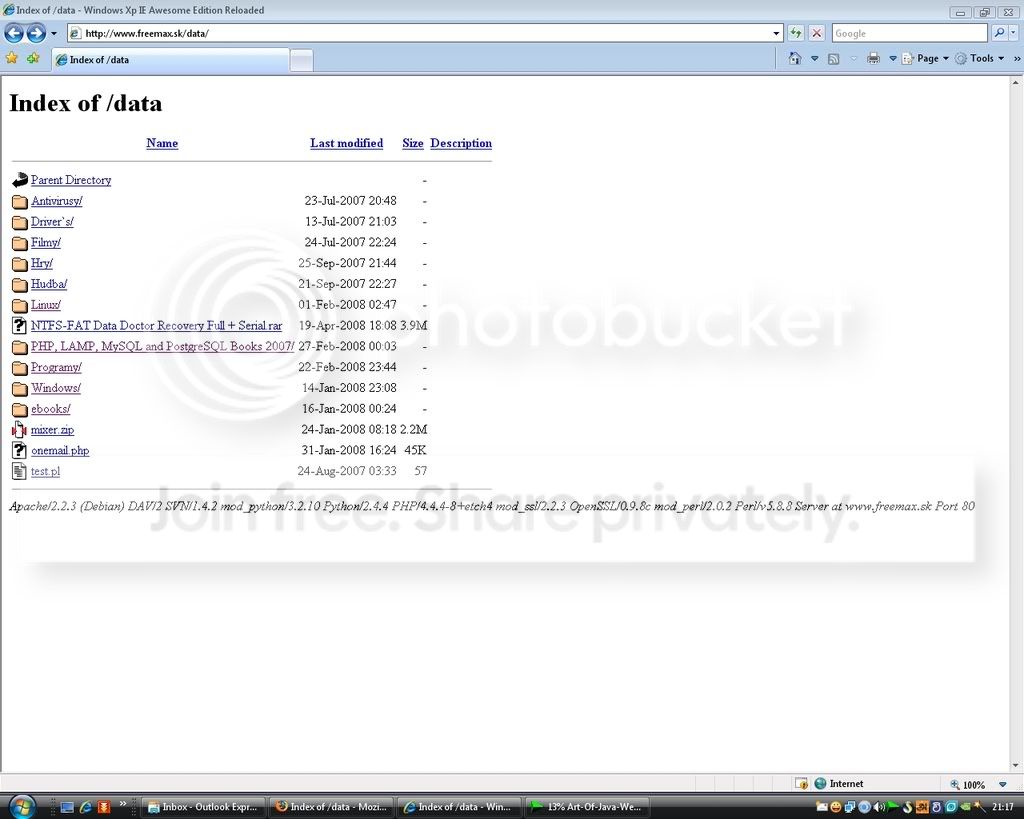This screenshot has width=1024, height=819.
Task: Open the Tools menu
Action: tap(980, 58)
